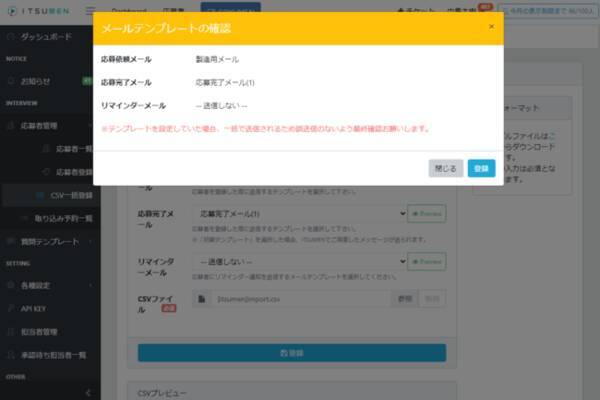Viewport: 600px width, 400px height.
Task: Click the monthly interview quota box at top right
Action: click(548, 11)
